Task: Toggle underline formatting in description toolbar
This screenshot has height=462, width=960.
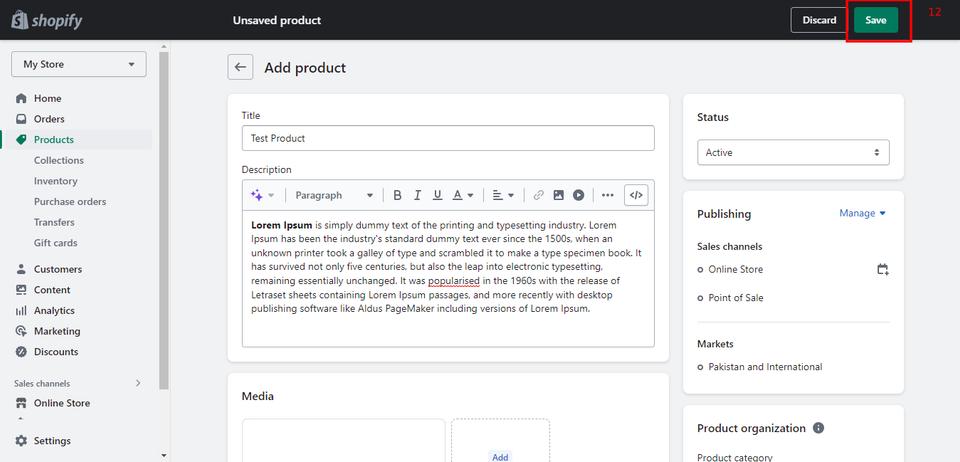Action: tap(437, 195)
